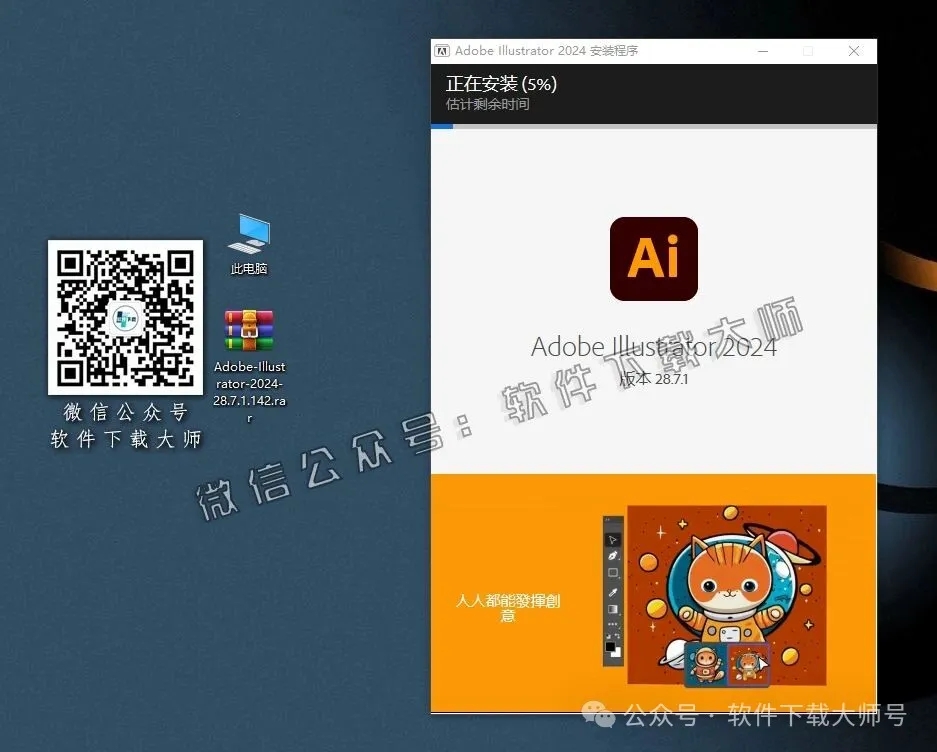Expand hidden tools via the ellipsis in the toolbar
The width and height of the screenshot is (937, 752).
[x=611, y=624]
